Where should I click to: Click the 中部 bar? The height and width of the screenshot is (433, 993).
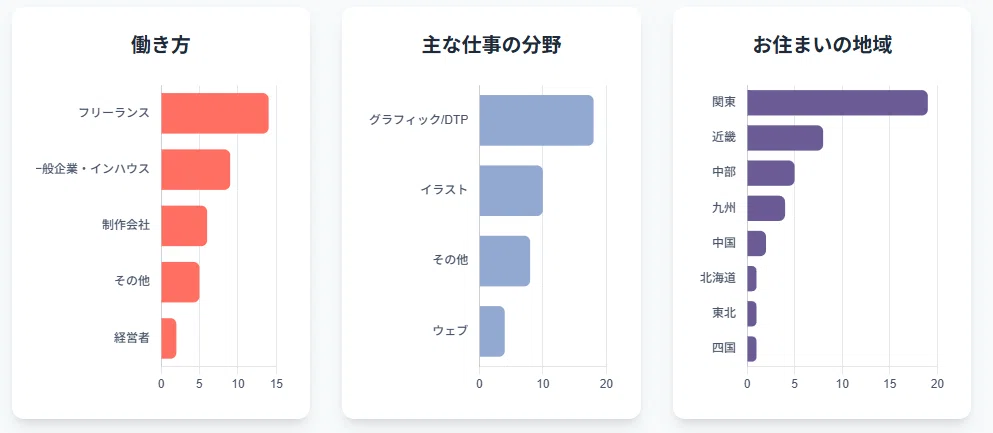coord(771,173)
